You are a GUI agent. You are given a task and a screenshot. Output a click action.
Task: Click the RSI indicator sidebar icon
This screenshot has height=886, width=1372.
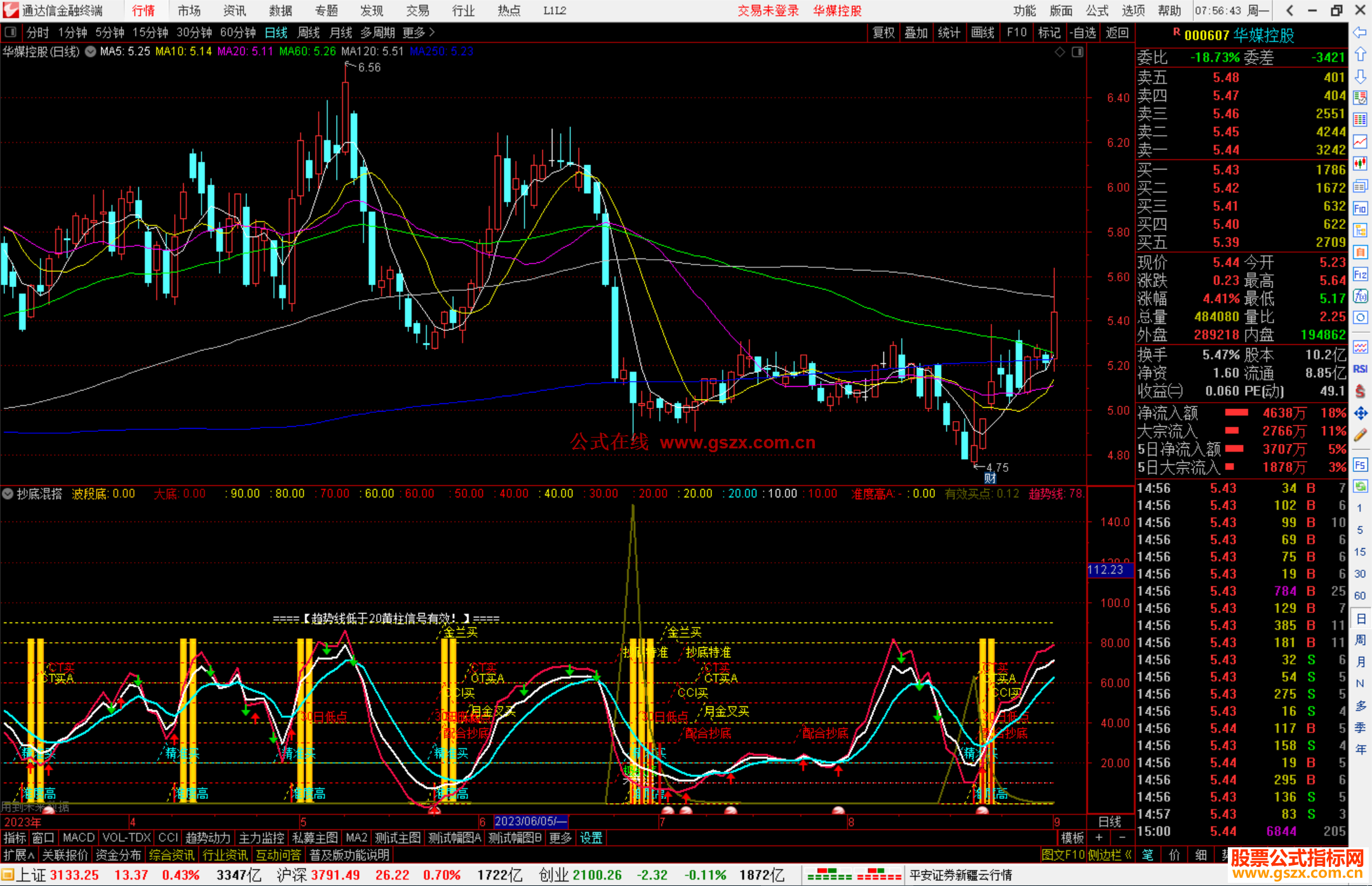tap(1360, 369)
